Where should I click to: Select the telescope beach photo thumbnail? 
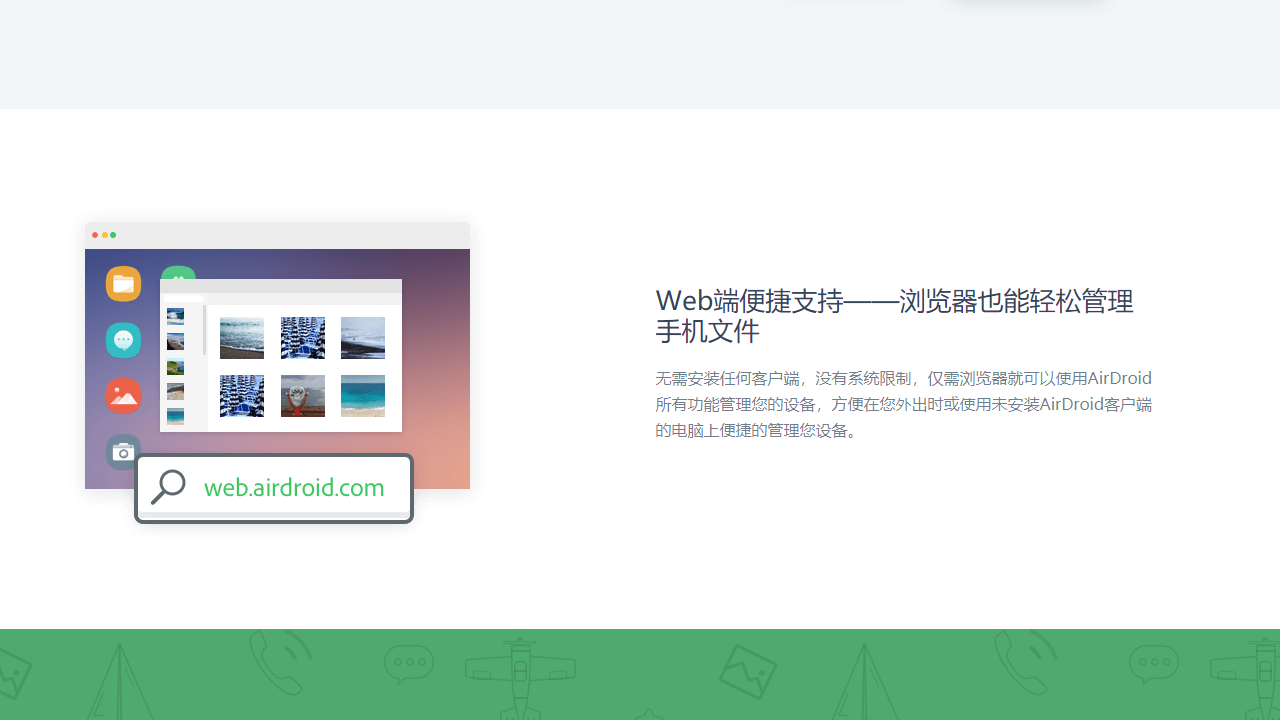pyautogui.click(x=303, y=396)
